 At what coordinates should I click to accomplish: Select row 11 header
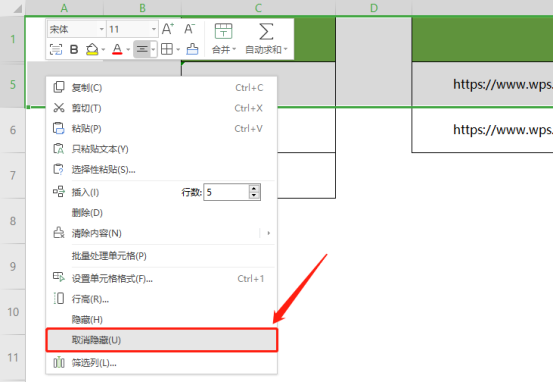tap(13, 358)
